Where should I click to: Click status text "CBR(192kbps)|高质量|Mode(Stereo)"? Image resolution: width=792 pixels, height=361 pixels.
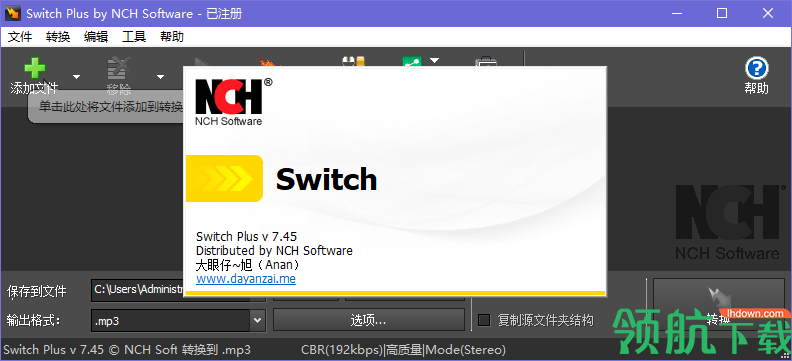coord(403,349)
